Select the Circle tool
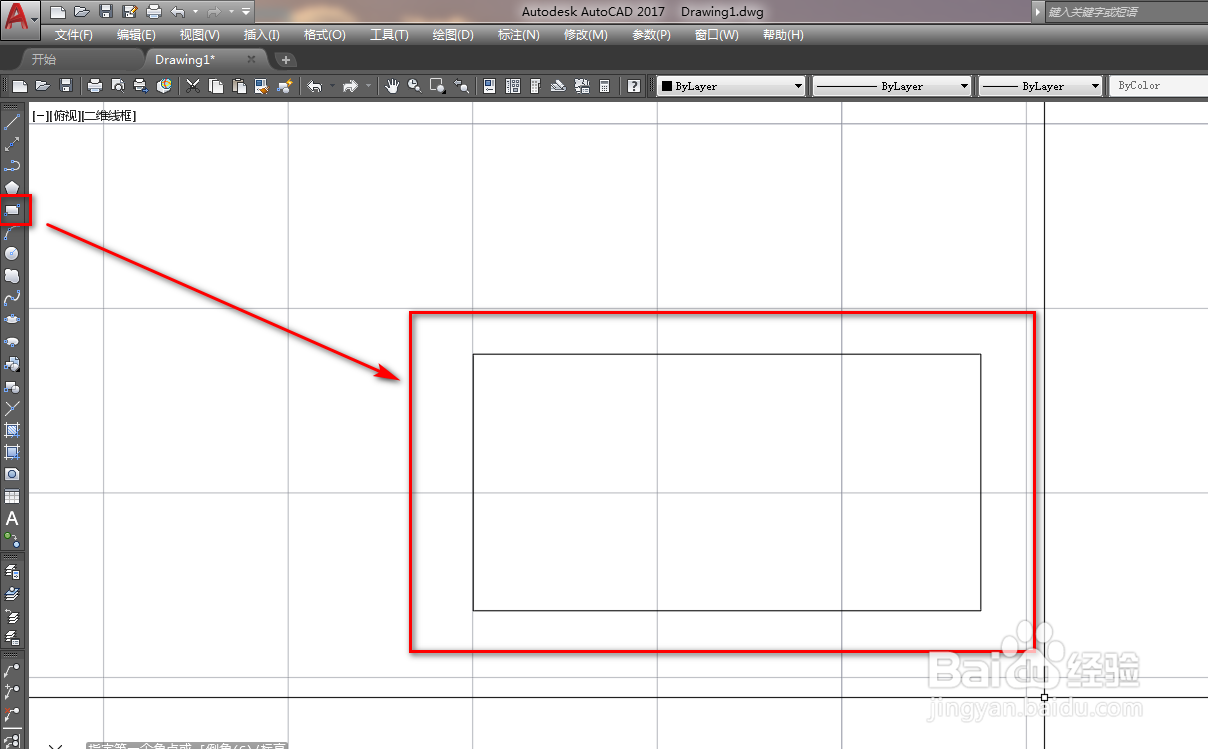1208x749 pixels. tap(12, 254)
